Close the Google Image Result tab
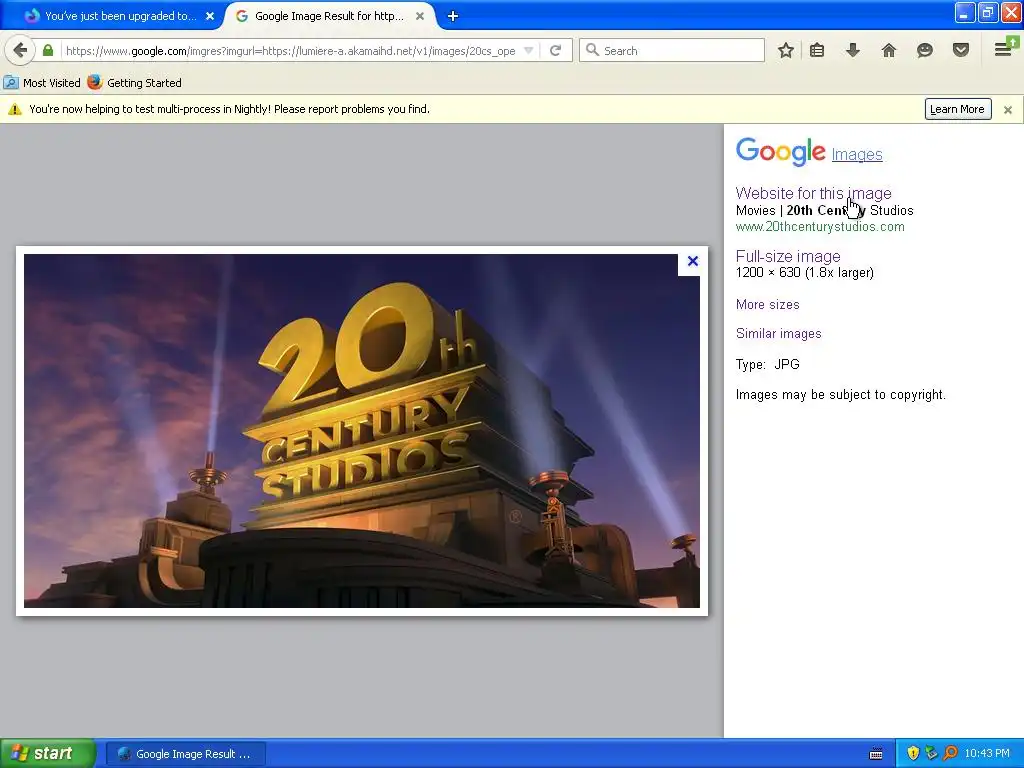Screen dimensions: 1024x768 click(420, 16)
